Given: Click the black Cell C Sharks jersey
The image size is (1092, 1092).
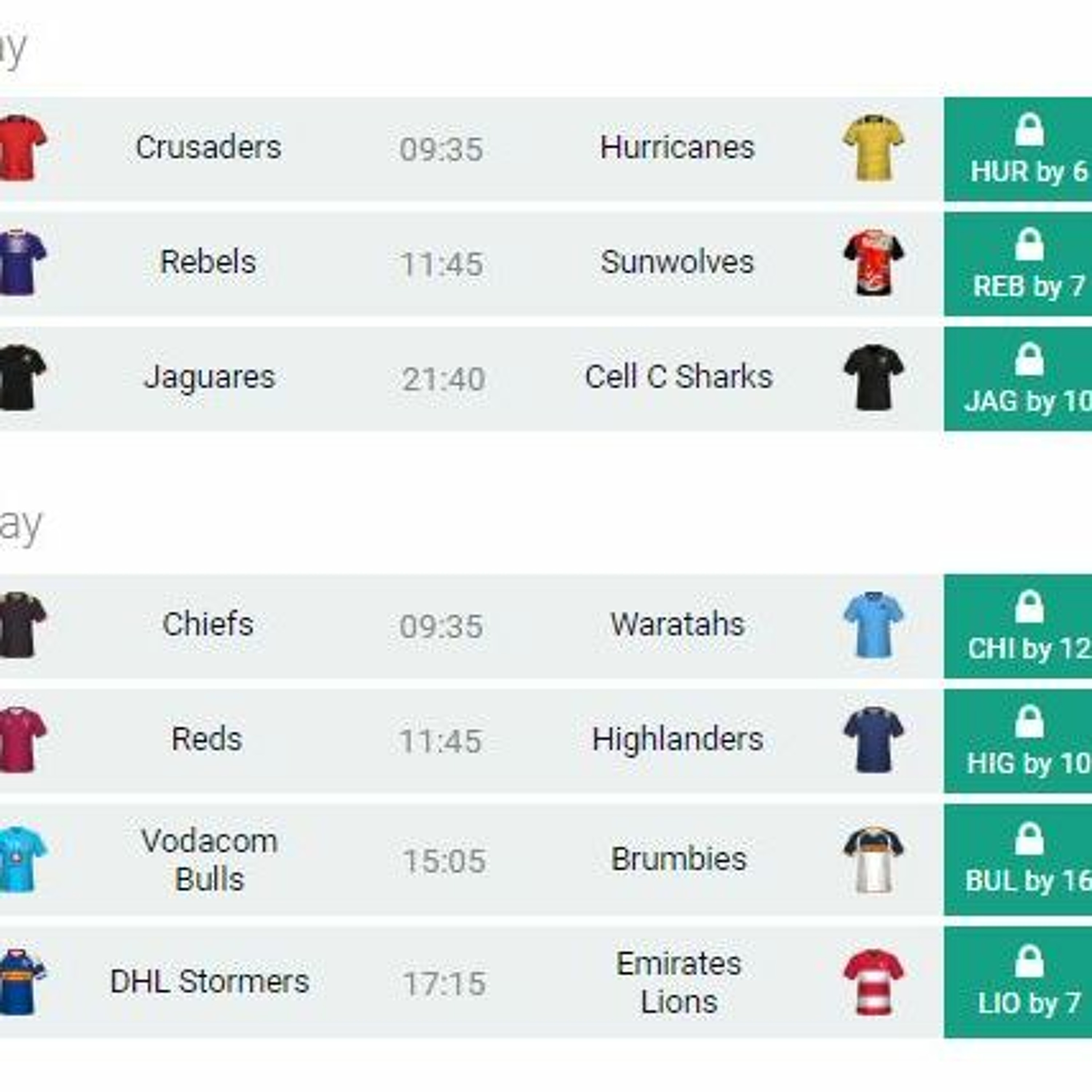Looking at the screenshot, I should [873, 377].
